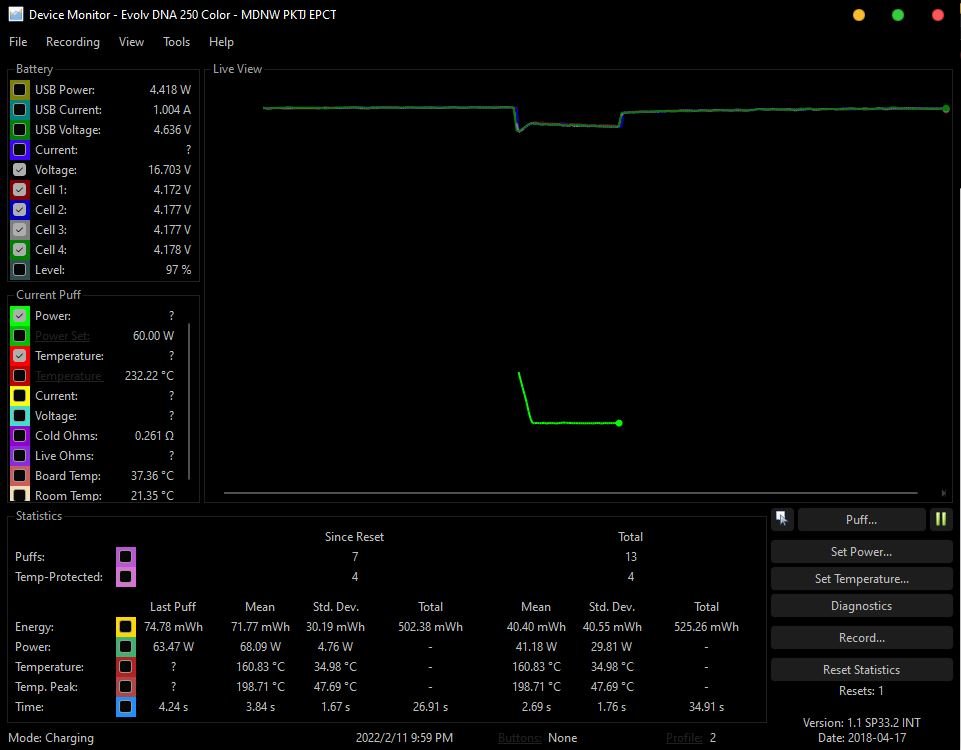961x750 pixels.
Task: Click the Device Monitor app icon in title bar
Action: (x=15, y=15)
